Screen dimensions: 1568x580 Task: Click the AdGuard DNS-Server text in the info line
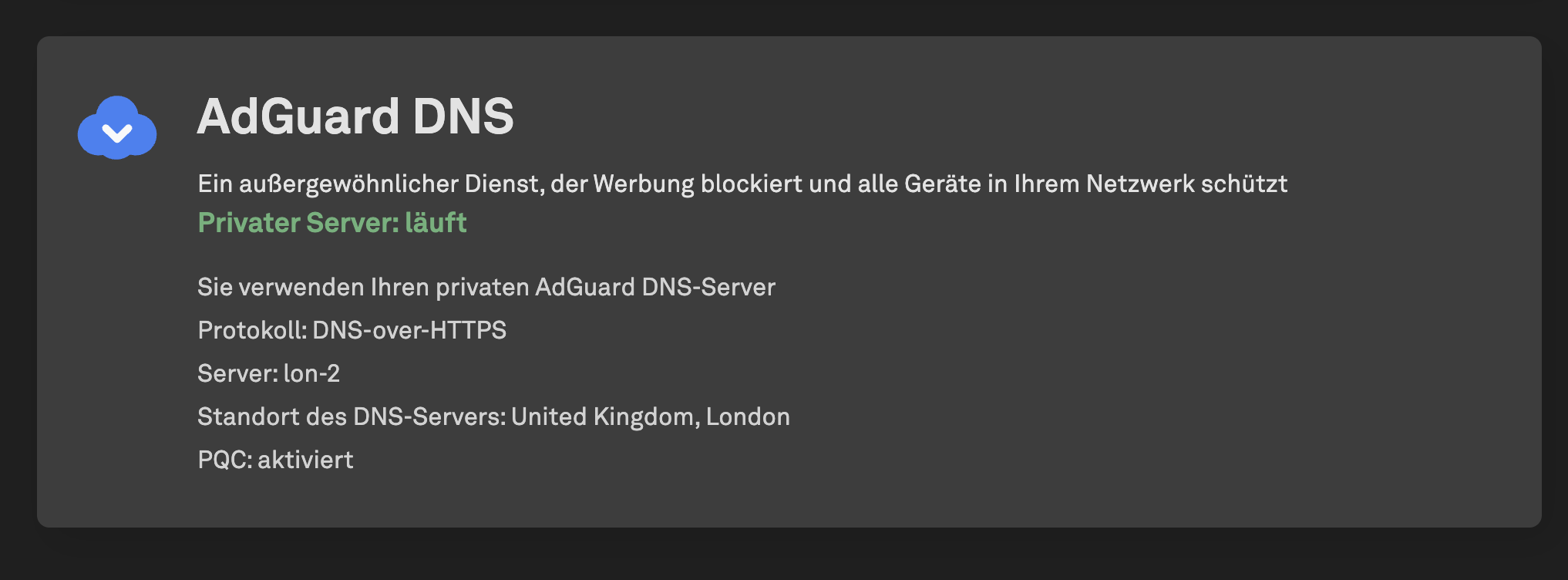click(655, 287)
